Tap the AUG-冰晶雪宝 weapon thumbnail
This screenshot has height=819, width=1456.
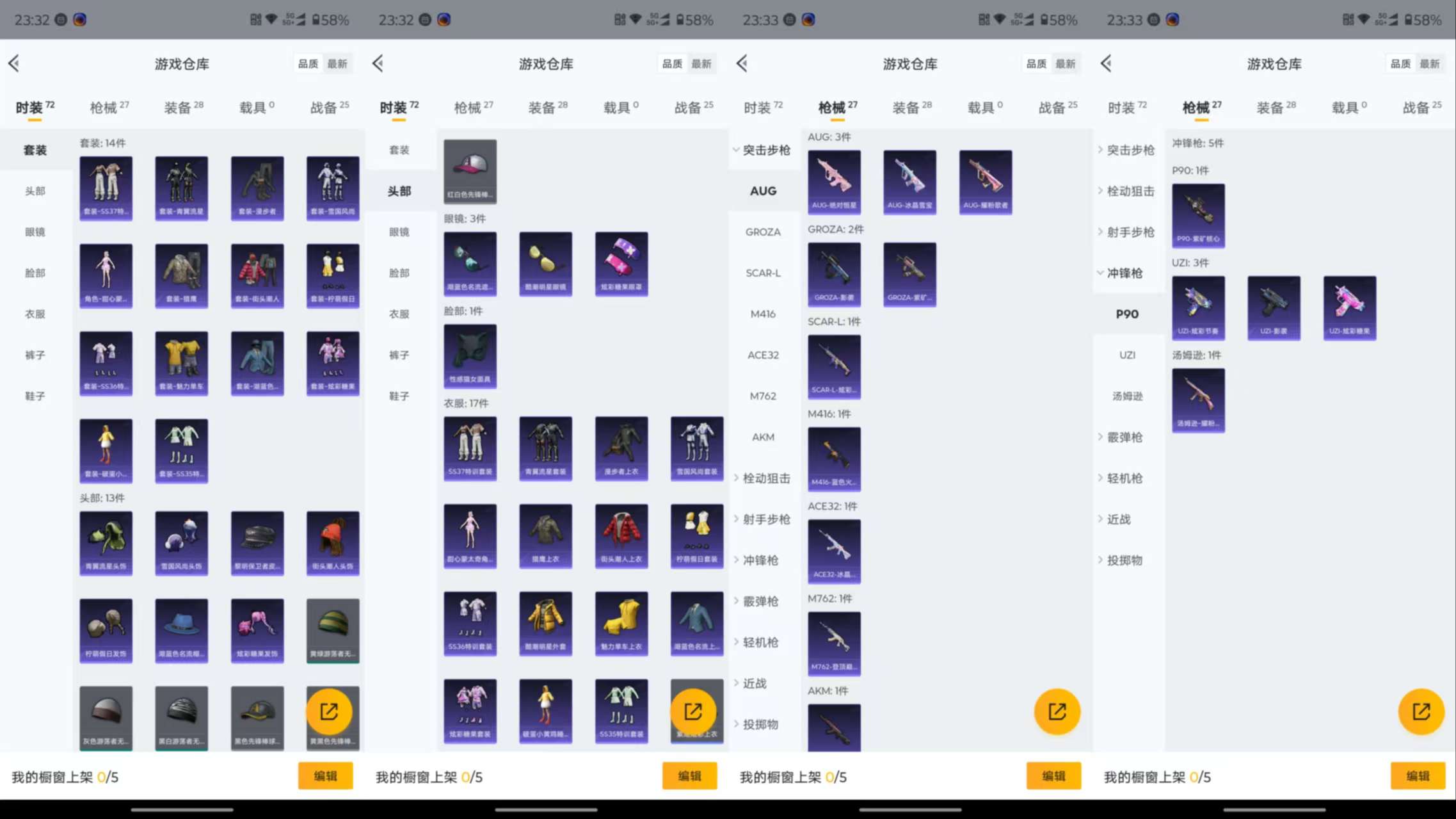[909, 182]
